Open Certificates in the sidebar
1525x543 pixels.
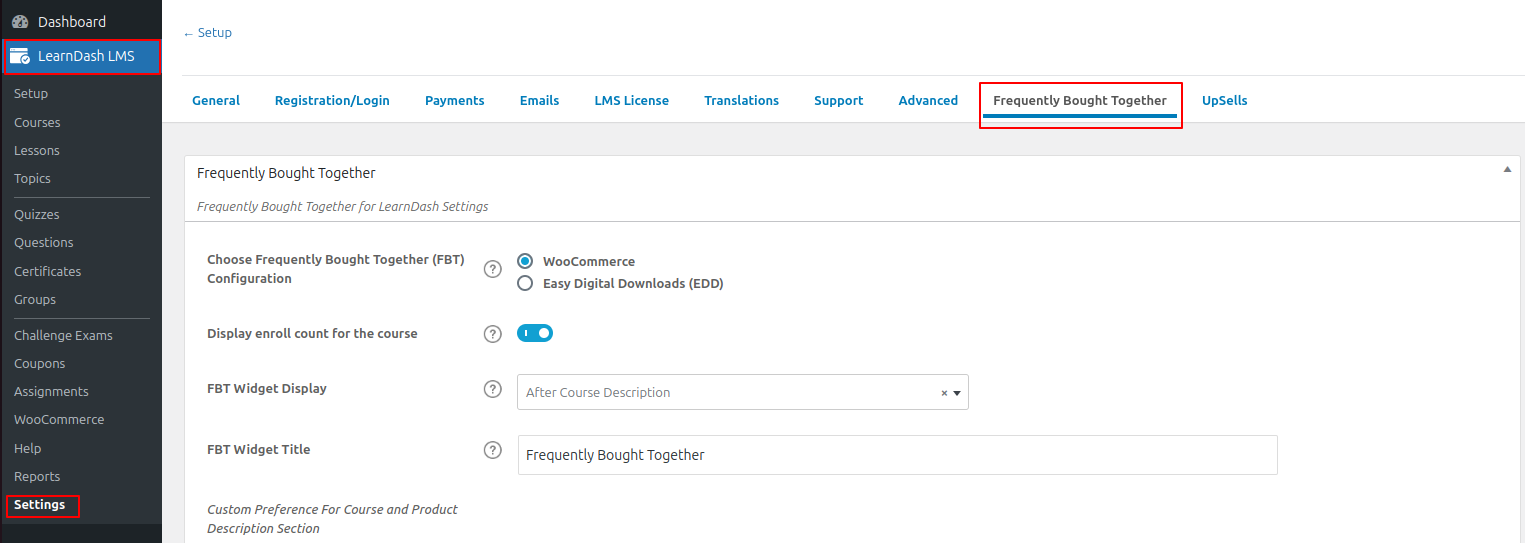pos(48,271)
